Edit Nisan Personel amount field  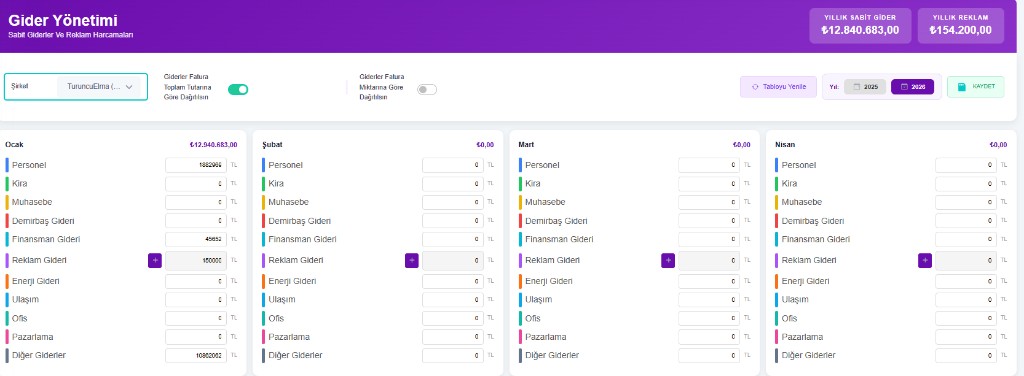(966, 165)
